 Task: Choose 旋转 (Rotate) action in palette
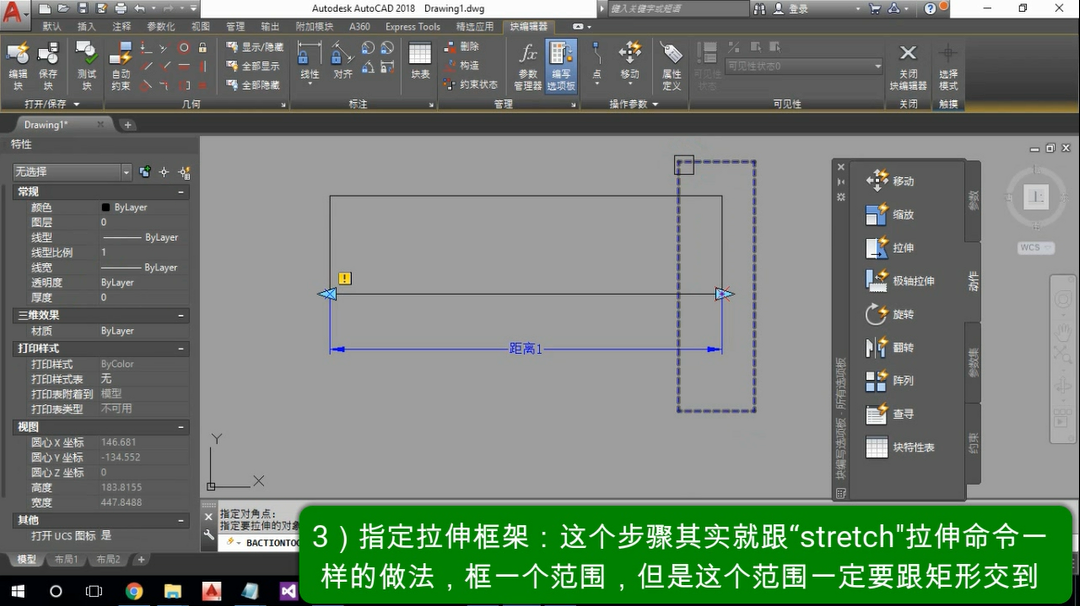[890, 314]
